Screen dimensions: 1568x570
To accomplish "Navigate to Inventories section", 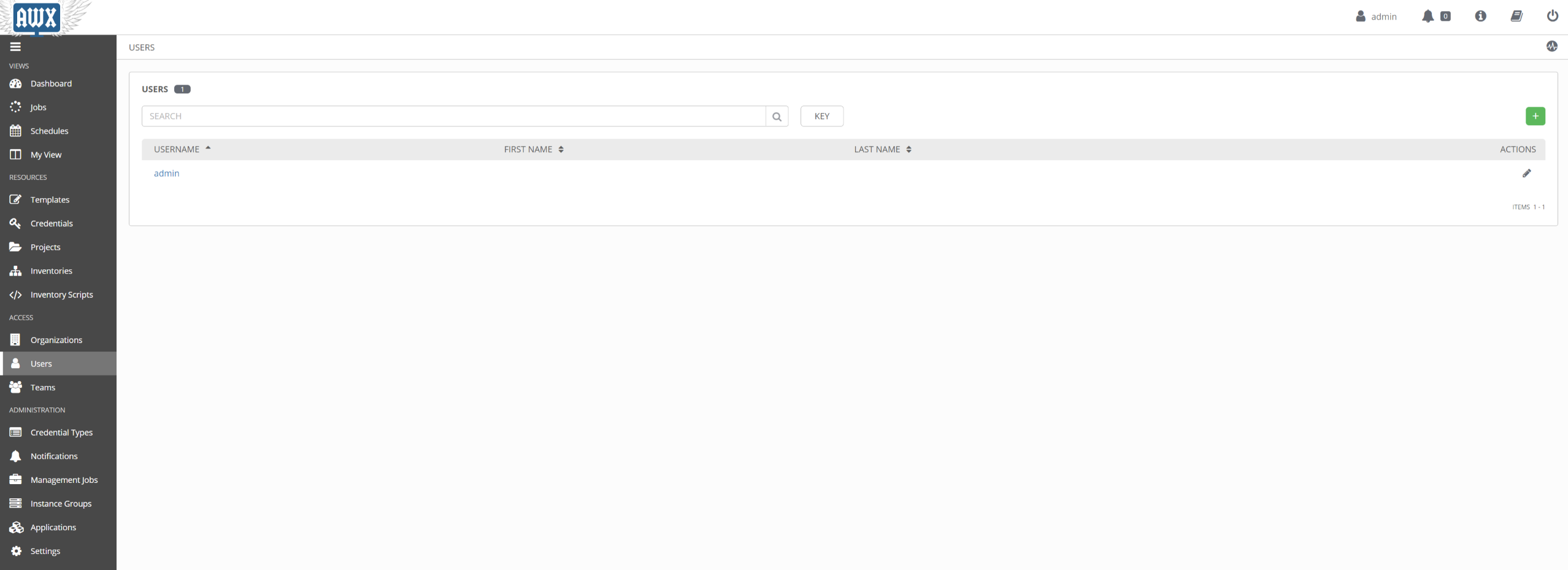I will (51, 271).
